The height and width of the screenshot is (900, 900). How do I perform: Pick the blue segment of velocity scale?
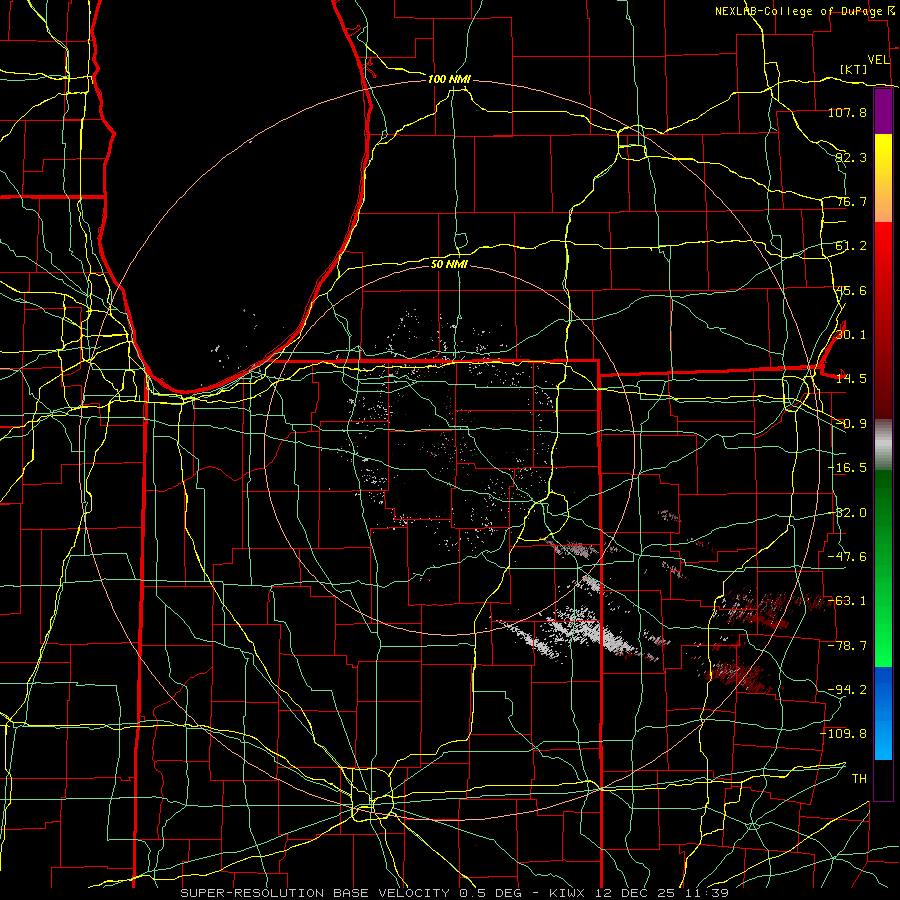(x=883, y=713)
